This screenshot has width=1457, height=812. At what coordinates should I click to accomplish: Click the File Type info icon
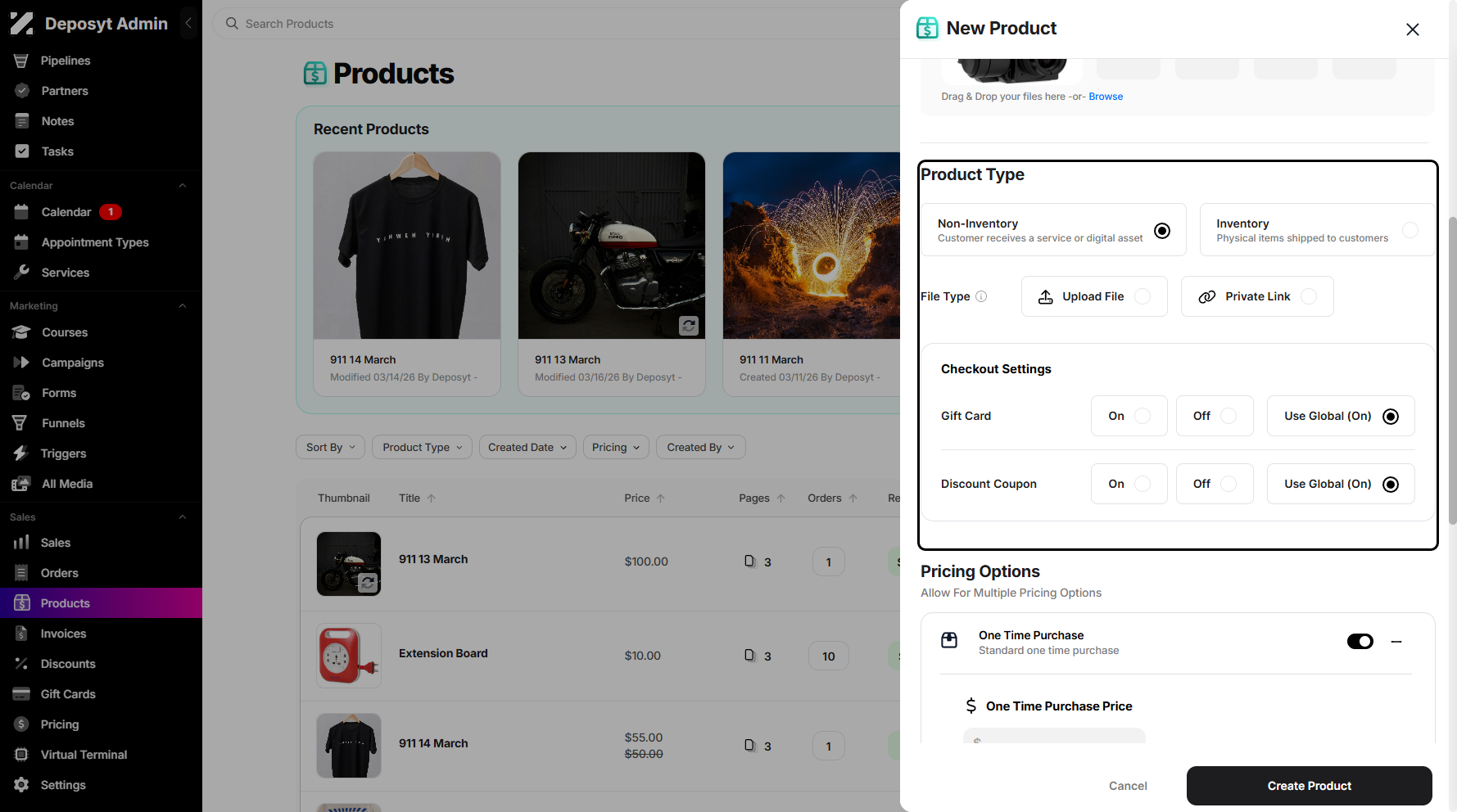coord(981,296)
